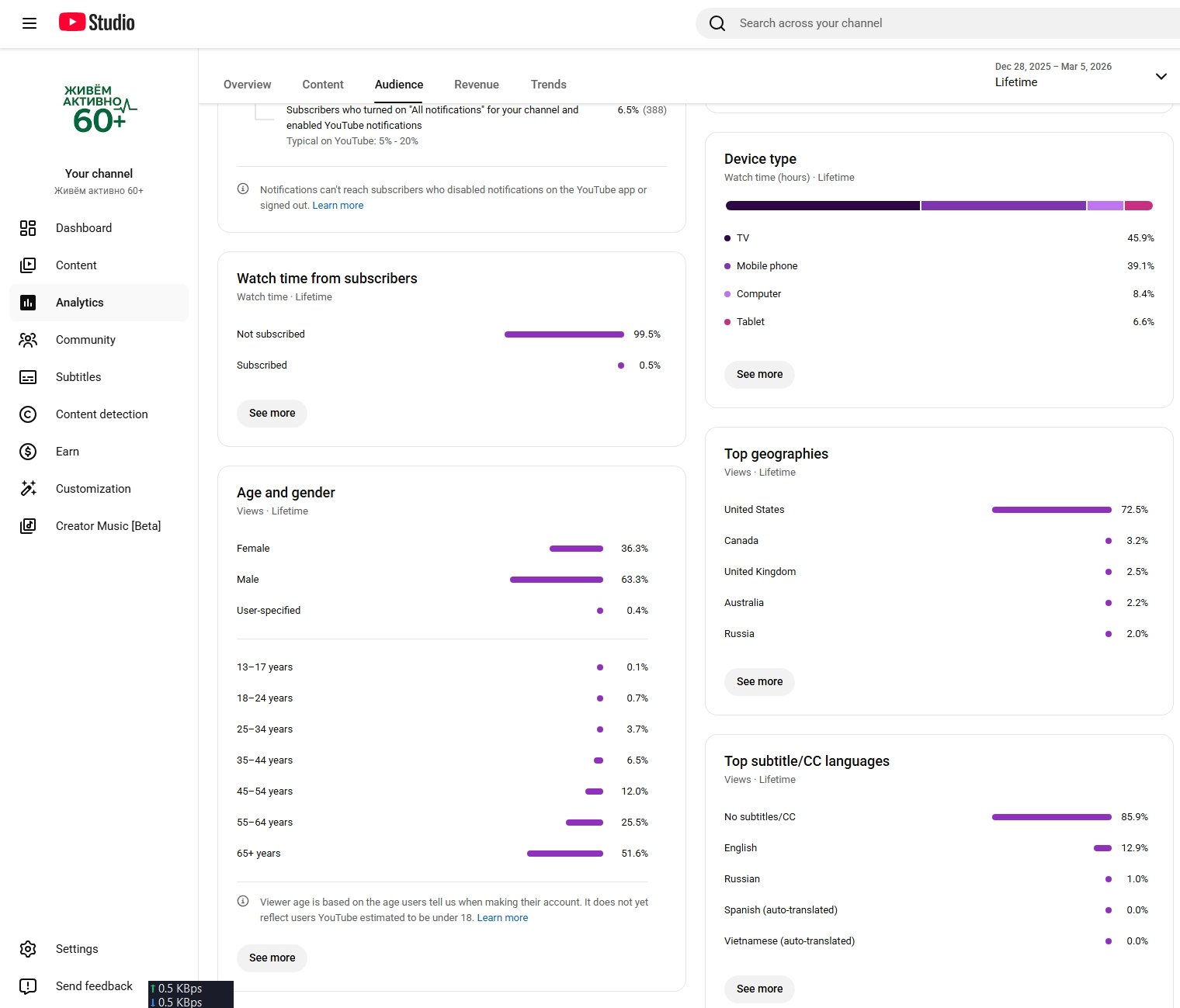Open Dashboard from the sidebar icon
Image resolution: width=1180 pixels, height=1008 pixels.
(28, 228)
